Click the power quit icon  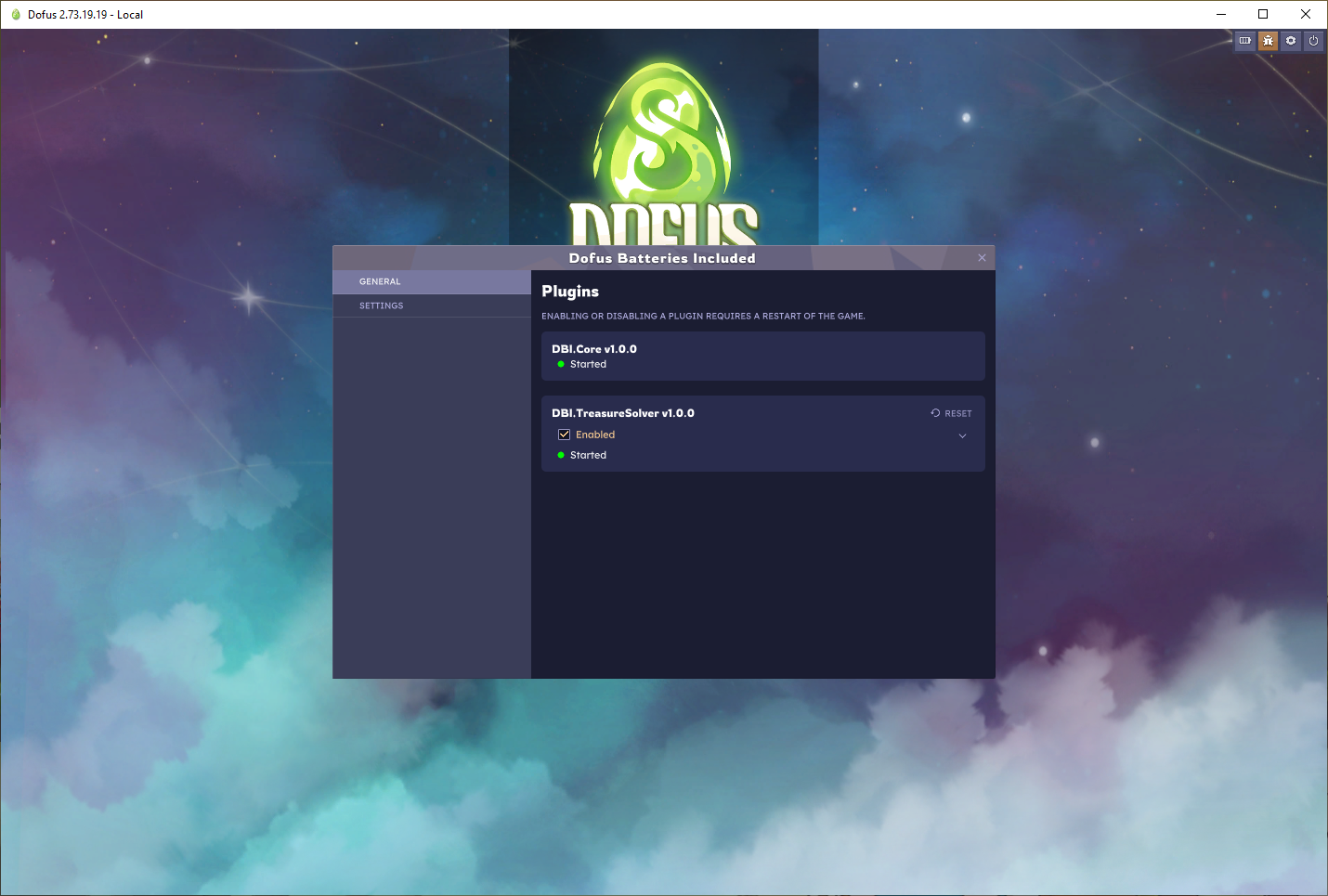(x=1313, y=41)
